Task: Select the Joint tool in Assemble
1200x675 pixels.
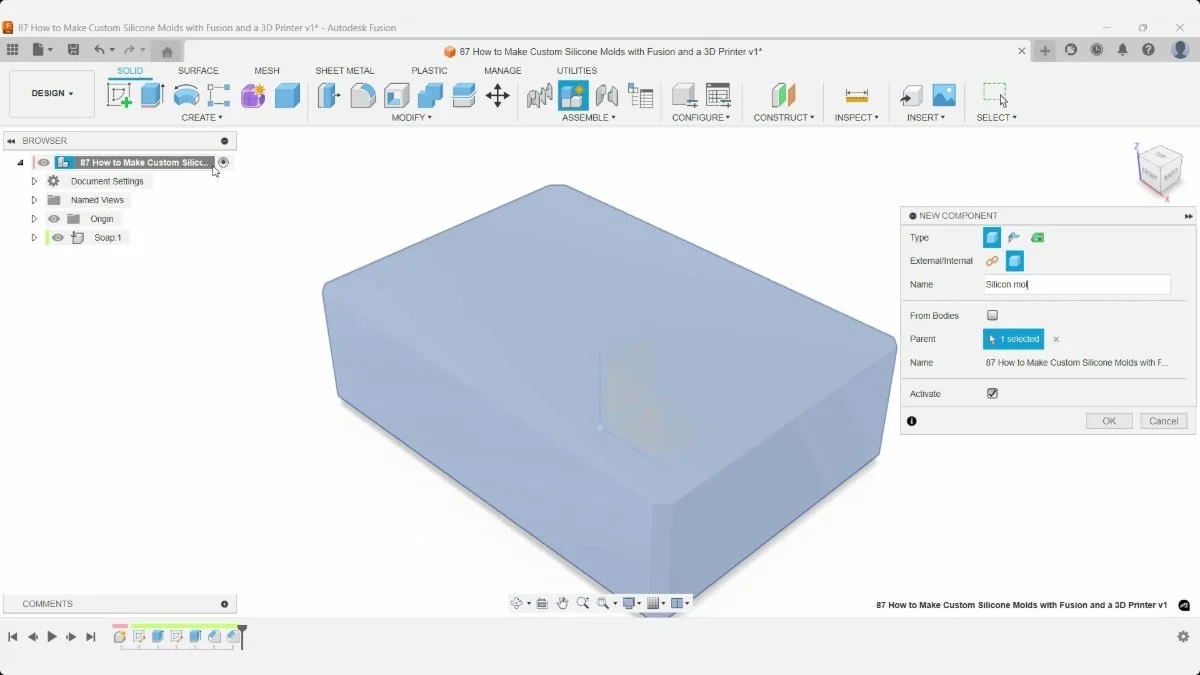Action: (x=607, y=95)
